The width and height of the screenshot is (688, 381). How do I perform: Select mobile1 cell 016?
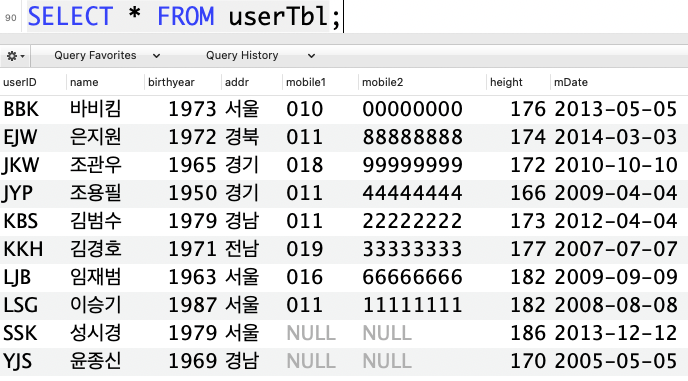(x=305, y=277)
